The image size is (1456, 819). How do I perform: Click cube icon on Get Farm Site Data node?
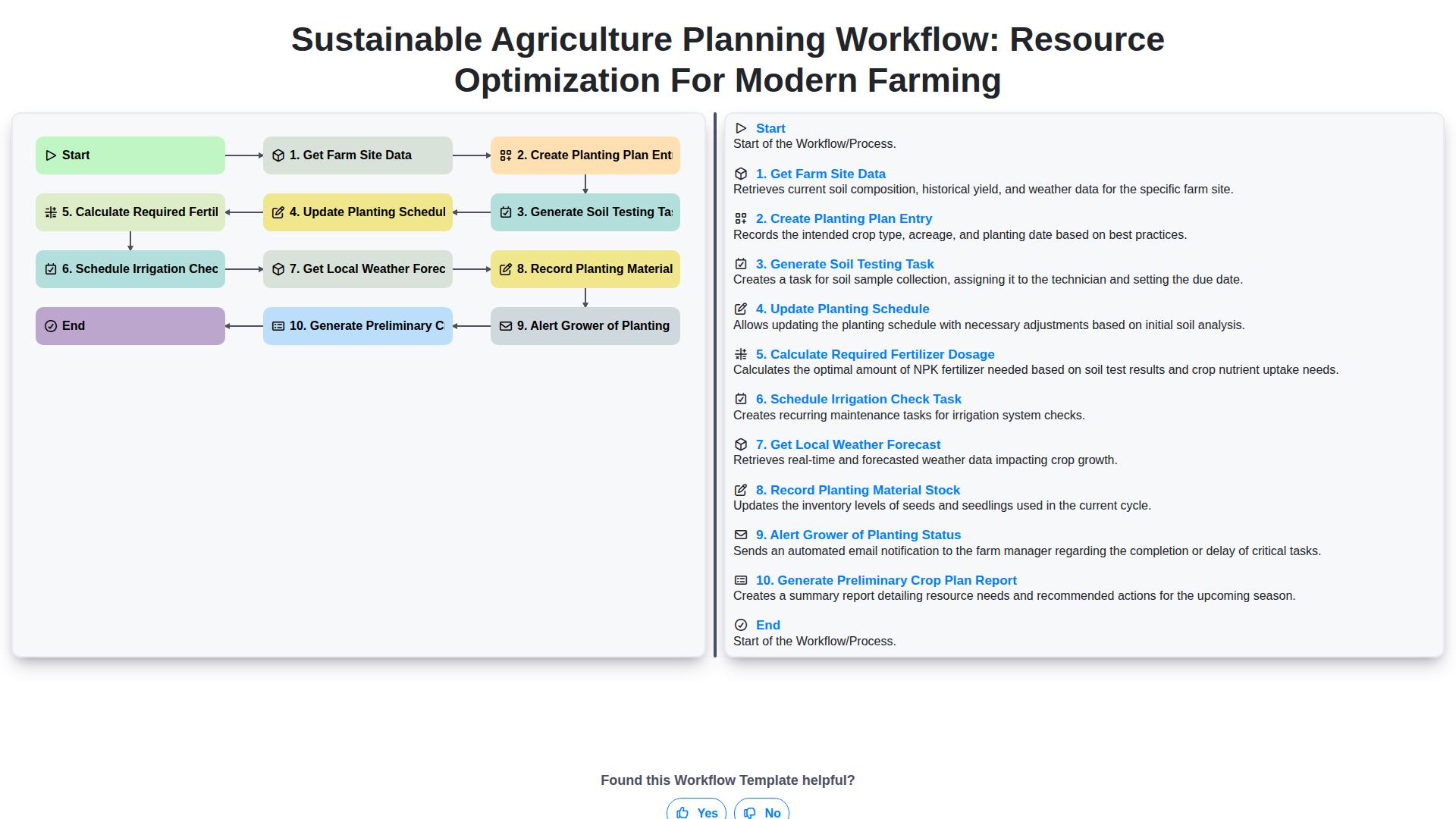278,155
